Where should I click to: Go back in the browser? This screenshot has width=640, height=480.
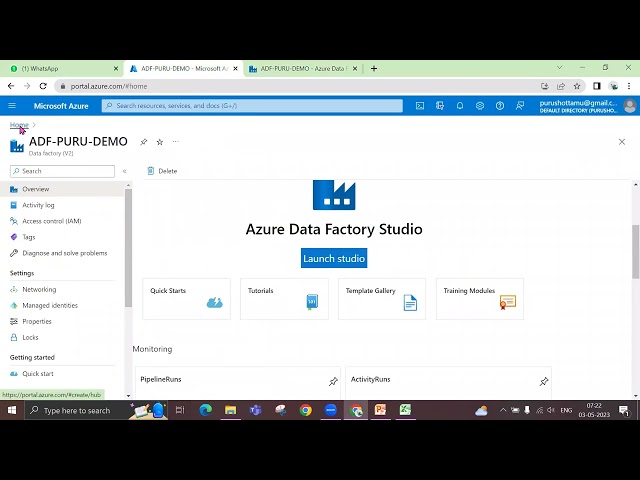11,86
